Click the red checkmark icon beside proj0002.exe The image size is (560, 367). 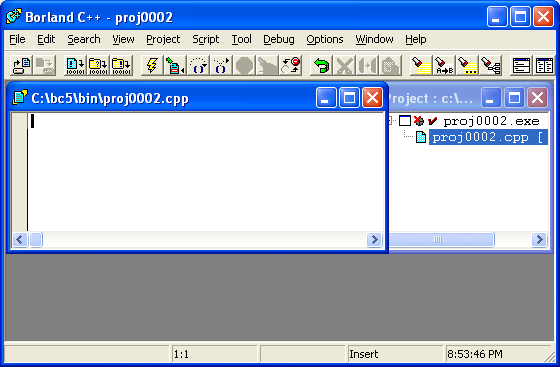click(432, 121)
